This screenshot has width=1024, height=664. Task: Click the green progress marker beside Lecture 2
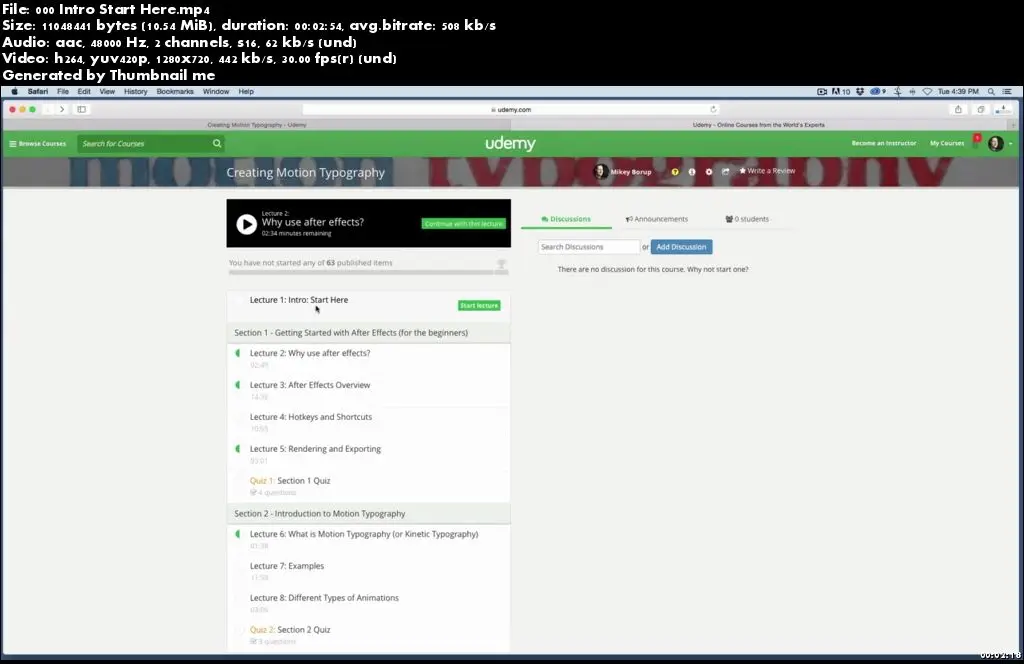pyautogui.click(x=238, y=353)
